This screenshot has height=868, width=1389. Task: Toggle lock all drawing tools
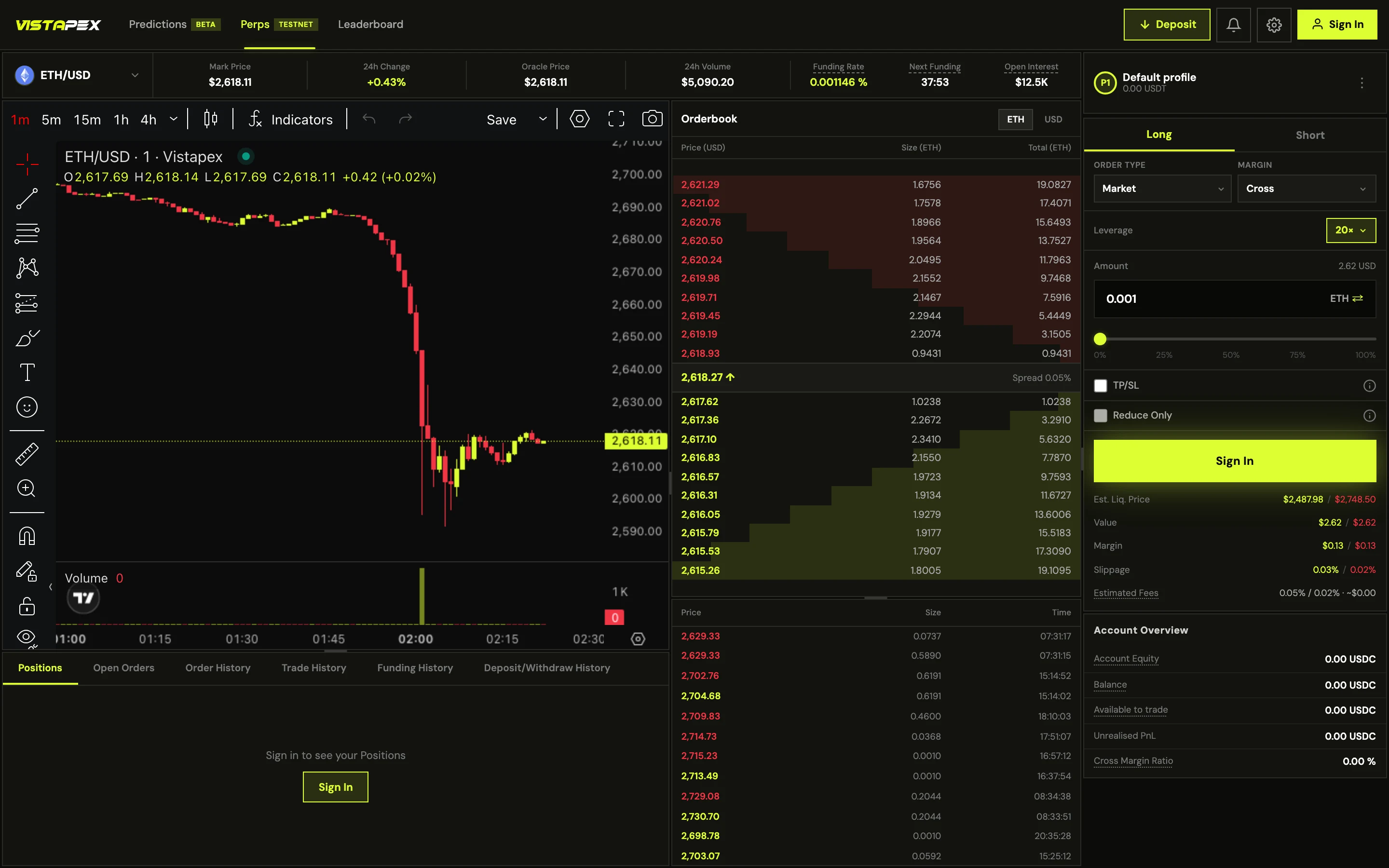27,606
